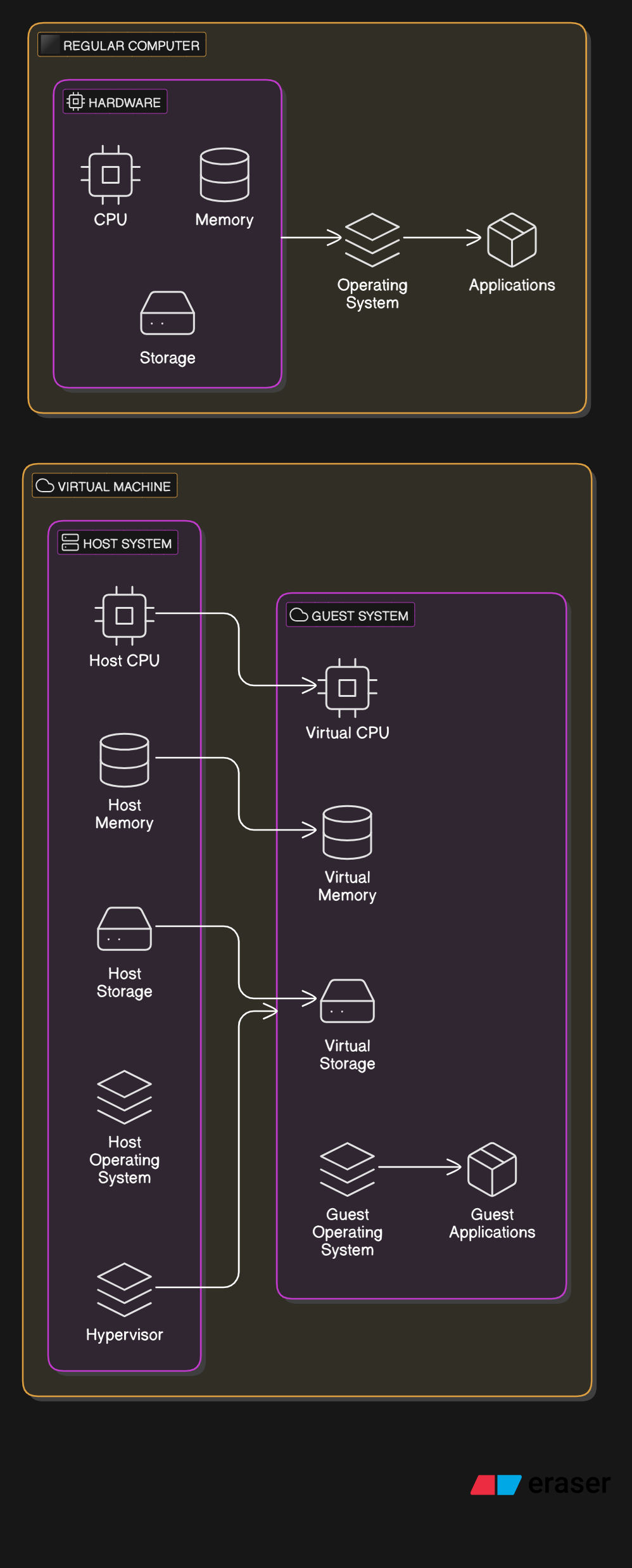Select the Hypervisor layers icon

tap(124, 1290)
